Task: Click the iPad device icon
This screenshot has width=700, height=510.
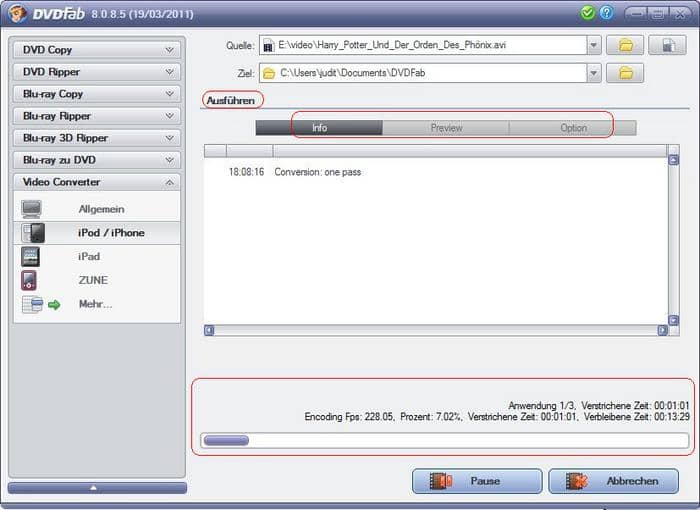Action: coord(30,257)
